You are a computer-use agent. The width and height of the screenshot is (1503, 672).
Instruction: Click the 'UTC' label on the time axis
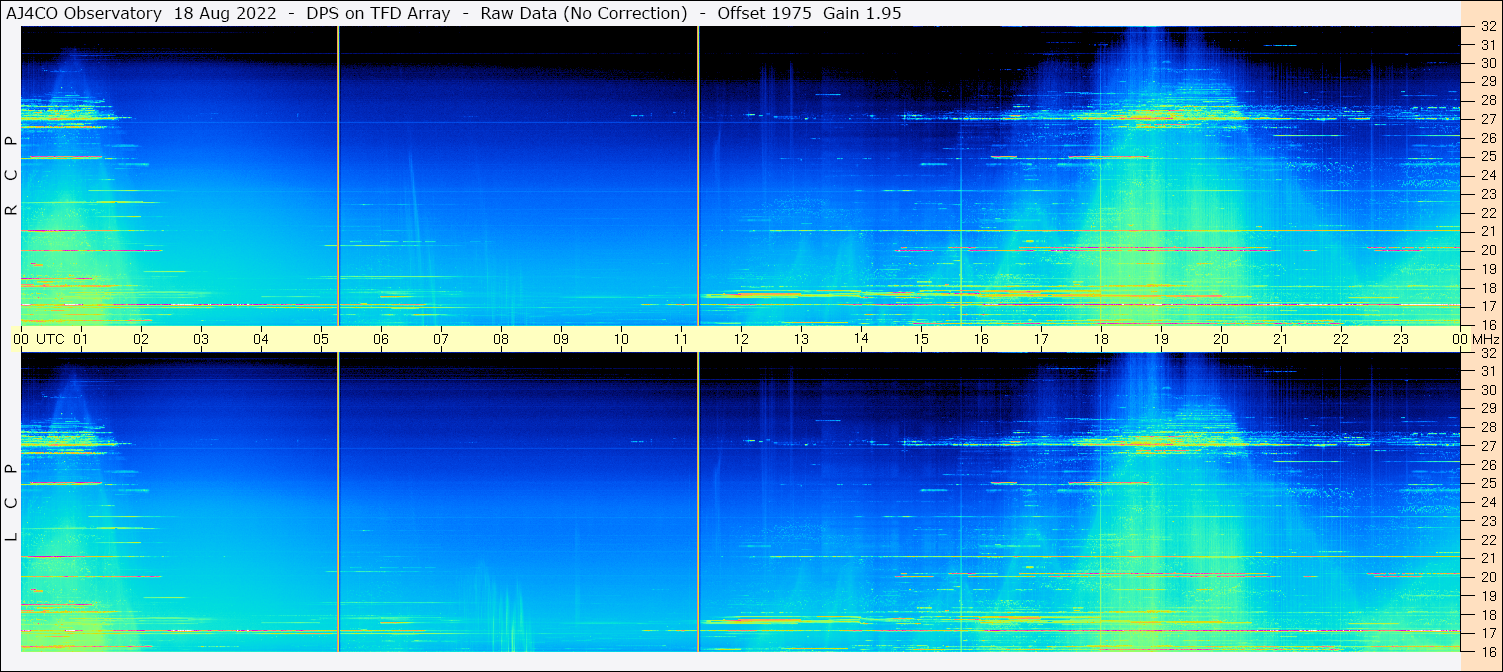coord(50,339)
